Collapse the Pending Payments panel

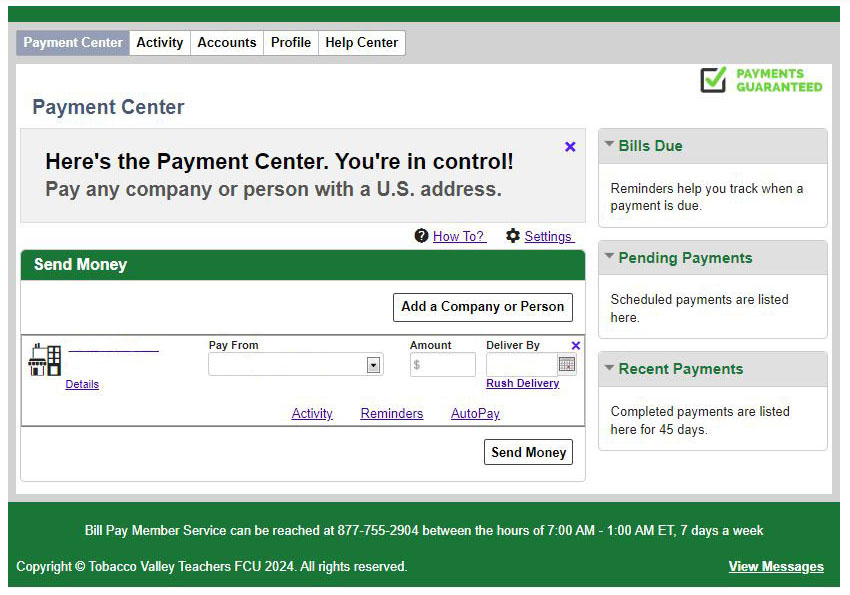click(609, 257)
